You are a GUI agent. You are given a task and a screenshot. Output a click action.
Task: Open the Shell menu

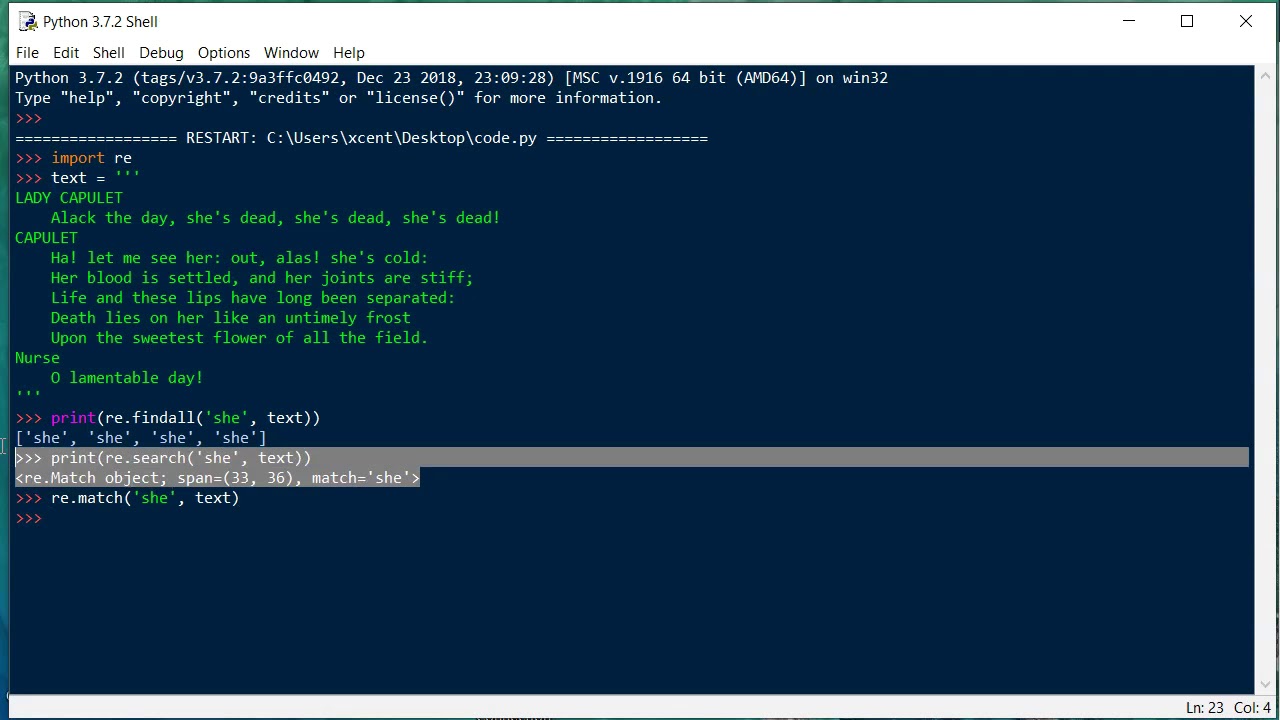click(109, 53)
